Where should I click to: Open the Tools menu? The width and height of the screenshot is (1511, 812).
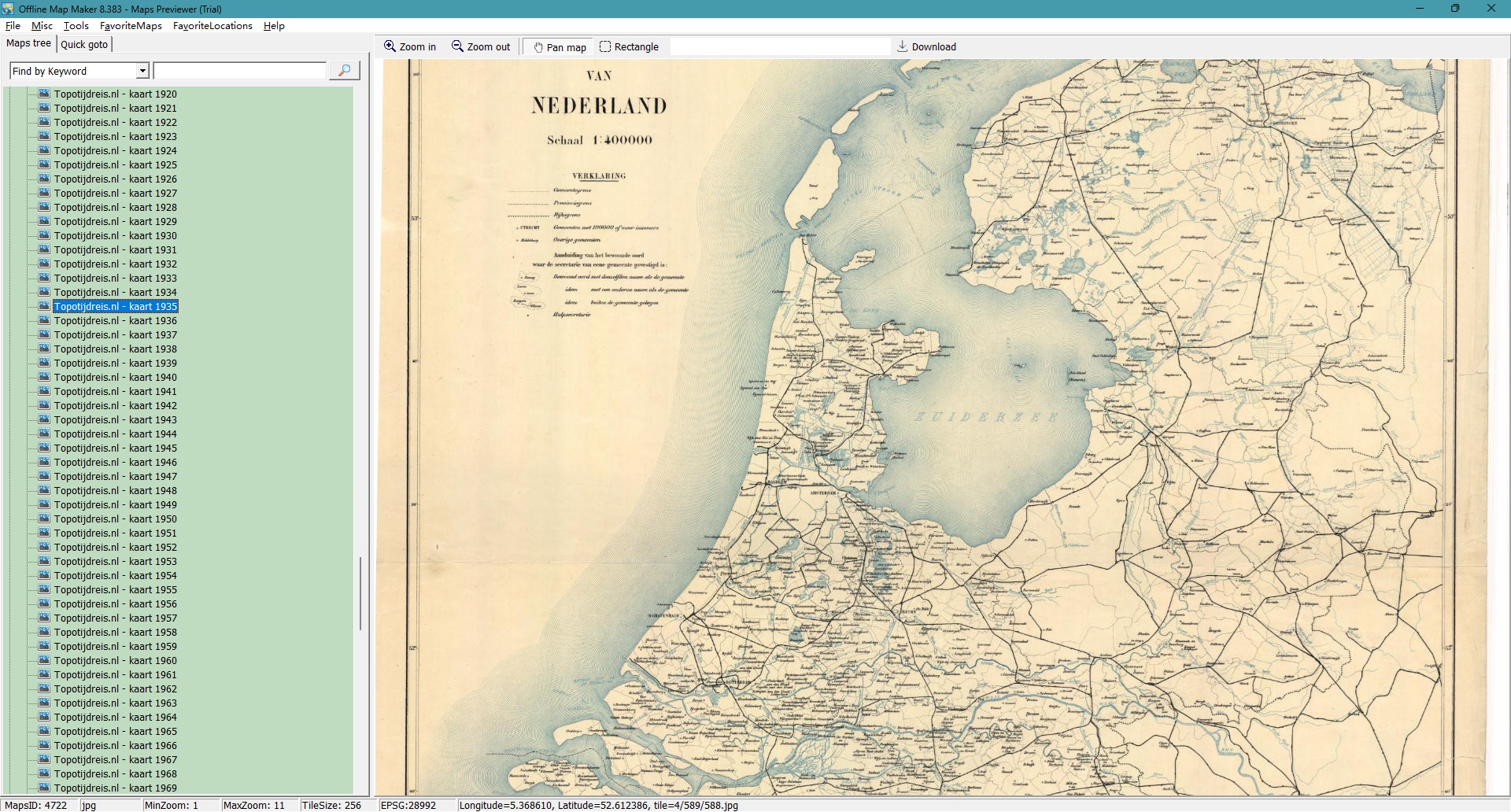pos(76,26)
